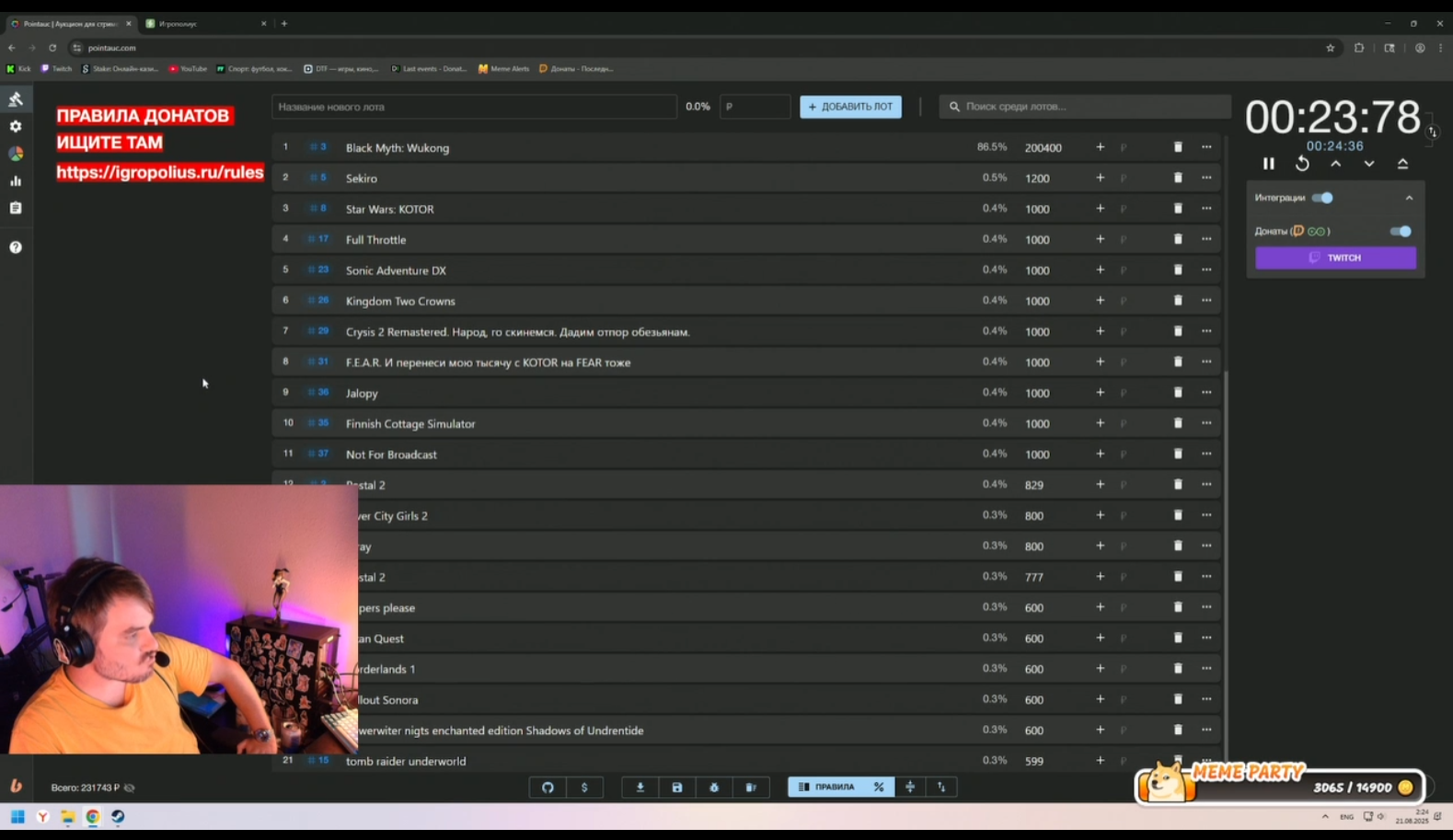Open the Windows Start menu
The height and width of the screenshot is (840, 1453).
(17, 816)
